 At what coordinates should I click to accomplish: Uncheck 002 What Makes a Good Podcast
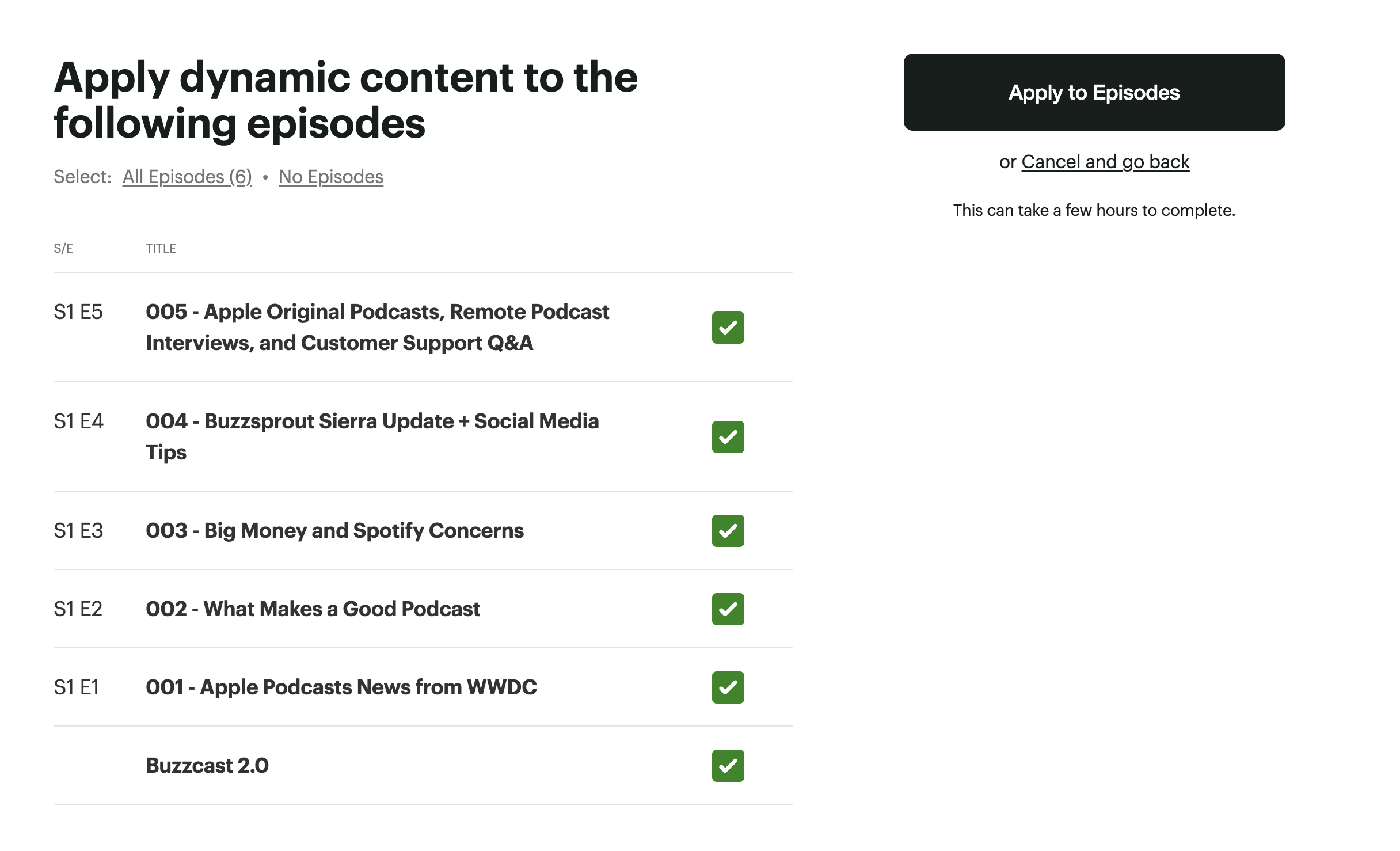click(728, 609)
